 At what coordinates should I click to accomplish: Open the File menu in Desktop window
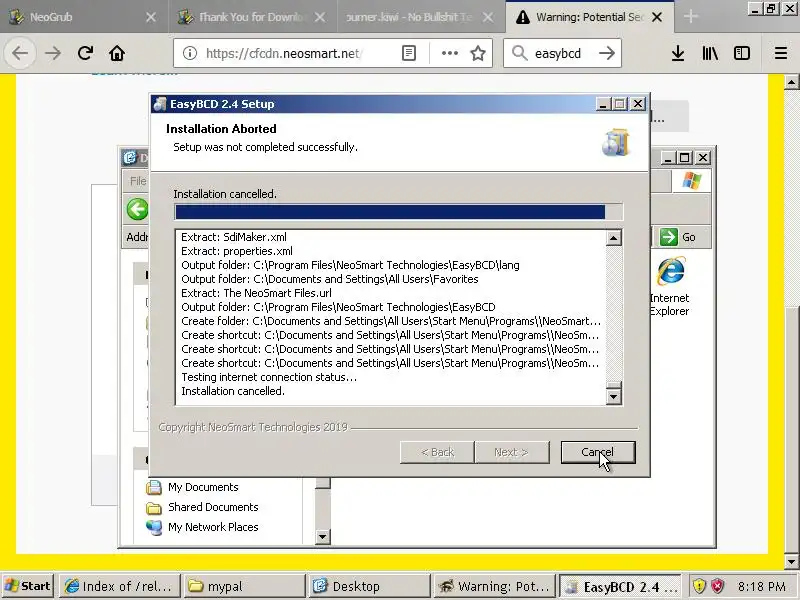[x=138, y=181]
